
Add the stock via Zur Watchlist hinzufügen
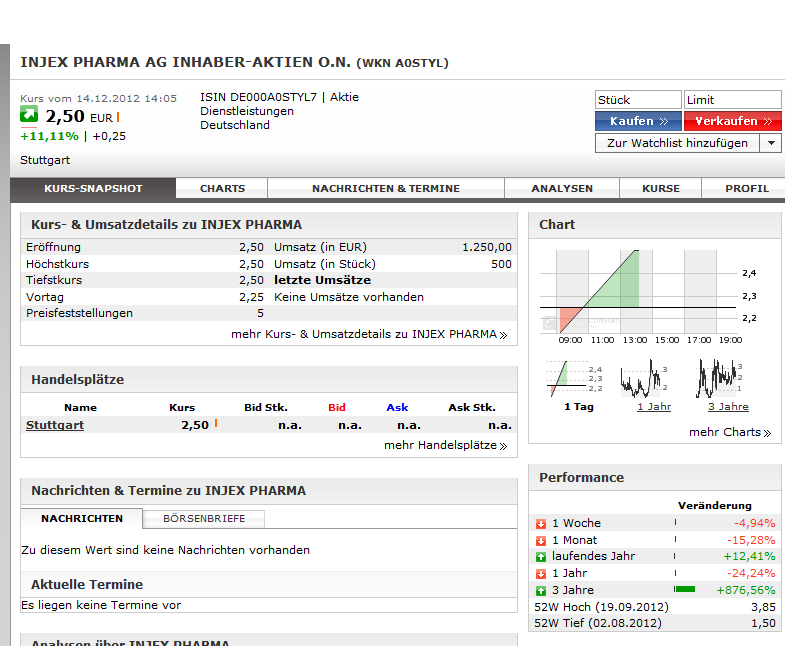click(677, 143)
